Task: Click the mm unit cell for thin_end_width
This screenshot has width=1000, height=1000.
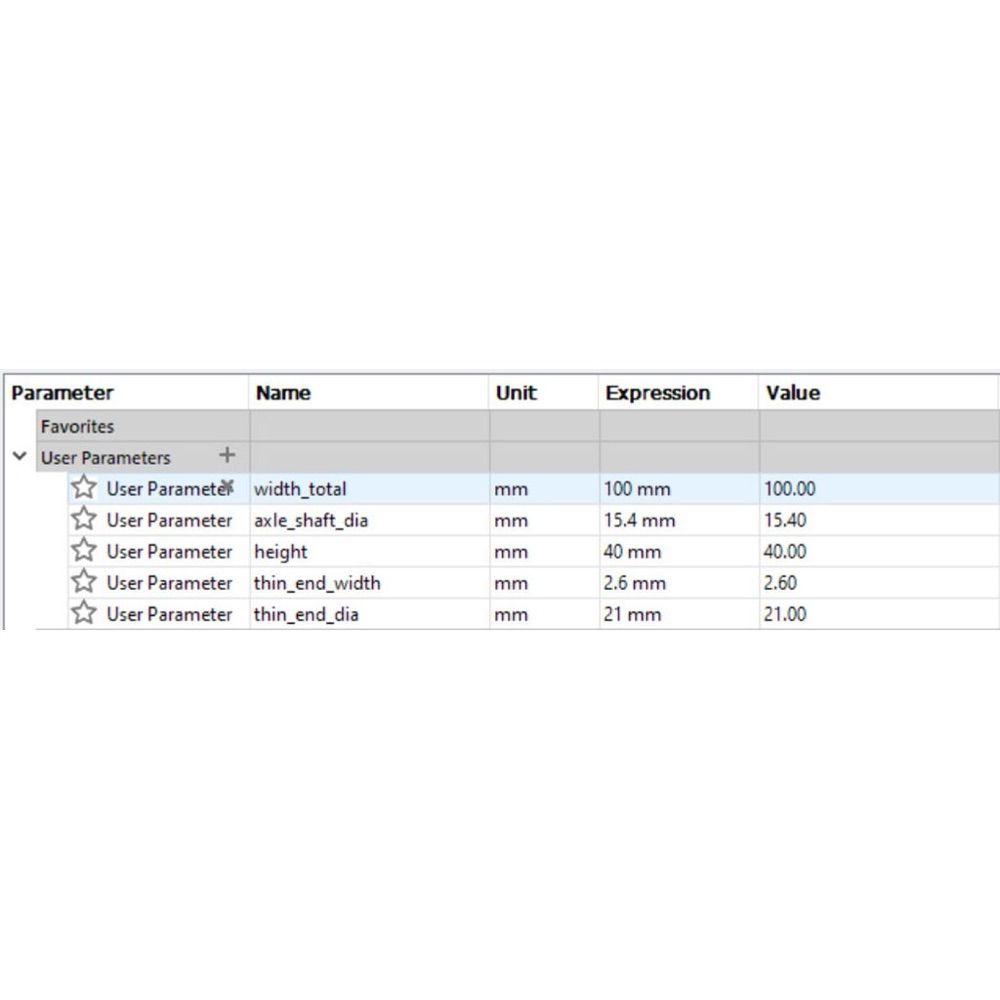Action: (545, 583)
